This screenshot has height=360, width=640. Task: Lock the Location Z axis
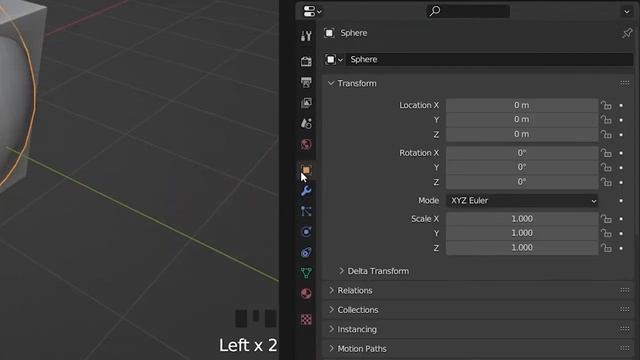[x=606, y=134]
